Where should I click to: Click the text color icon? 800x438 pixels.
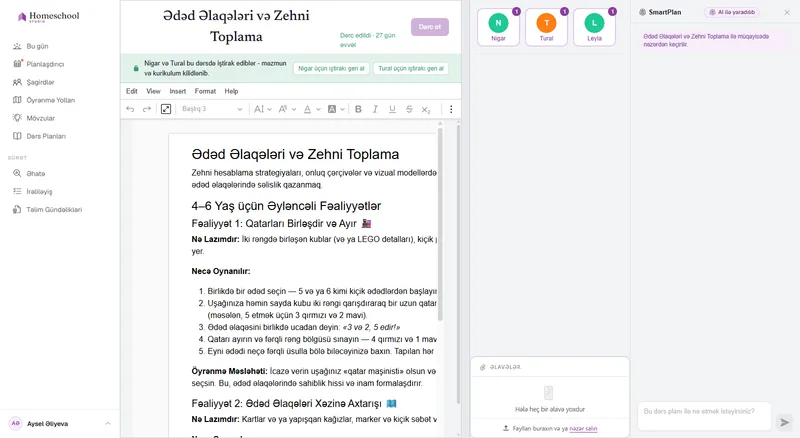307,109
